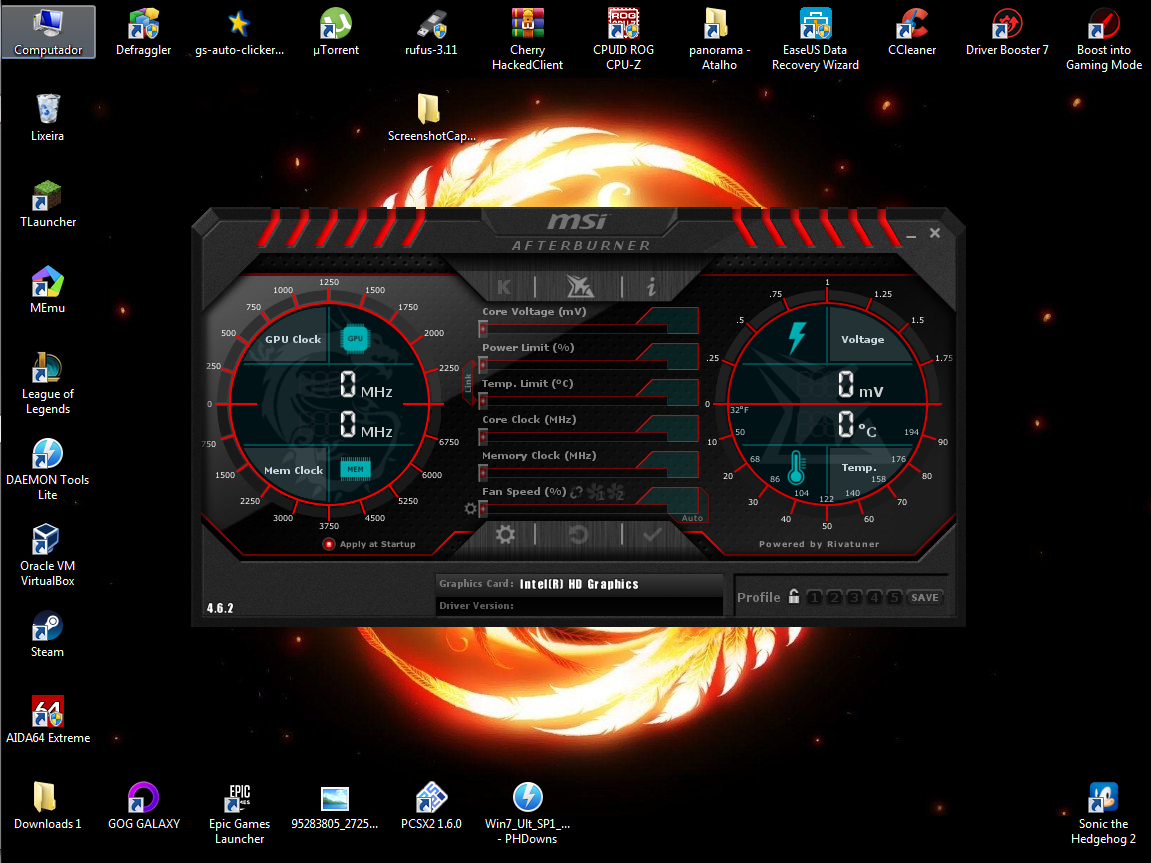Select the rufus-3.11 desktop icon
The width and height of the screenshot is (1151, 863).
[432, 32]
